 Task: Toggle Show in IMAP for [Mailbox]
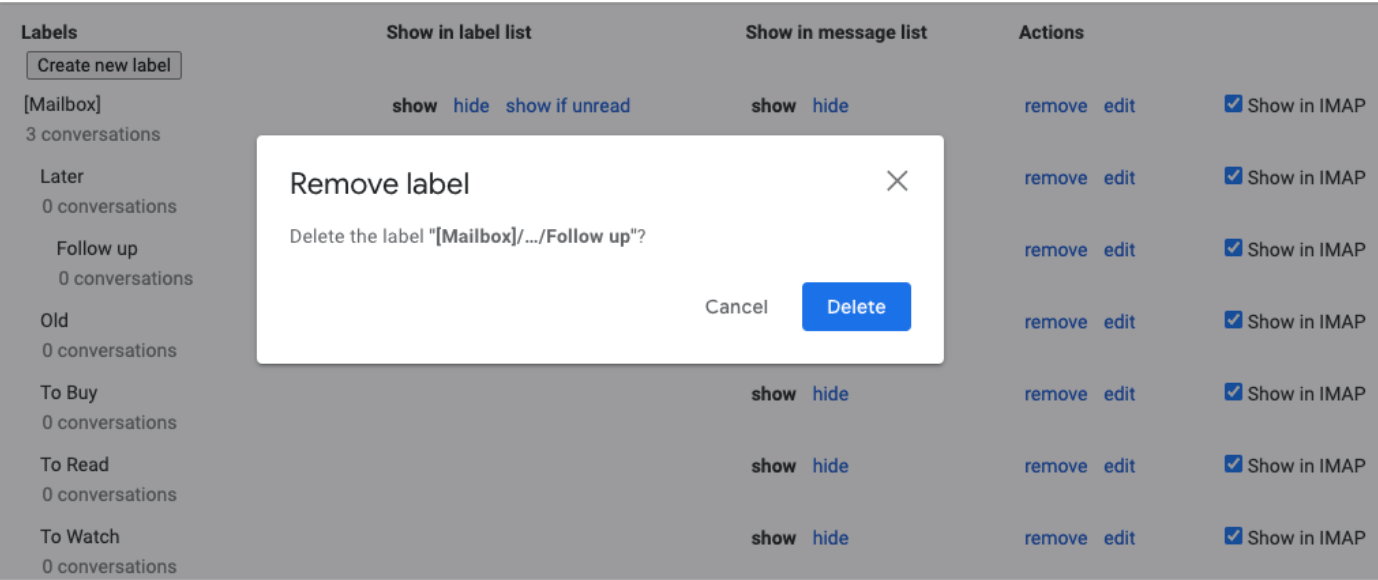[1234, 104]
